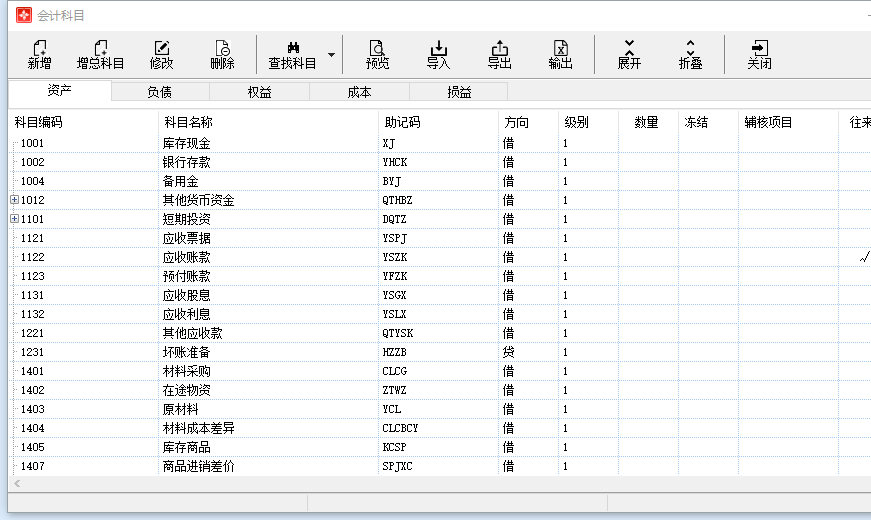
Task: Select the 1403 原材料 account row
Action: click(x=180, y=409)
